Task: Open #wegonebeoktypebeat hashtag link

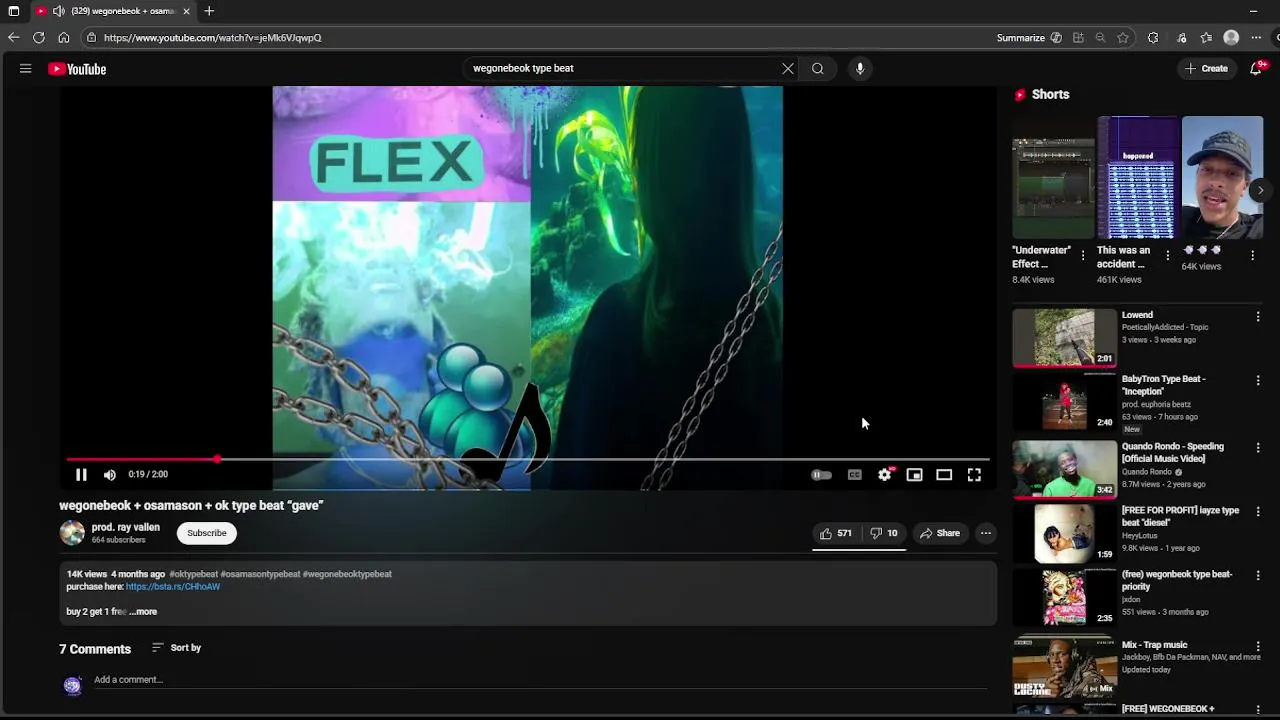Action: pos(347,574)
